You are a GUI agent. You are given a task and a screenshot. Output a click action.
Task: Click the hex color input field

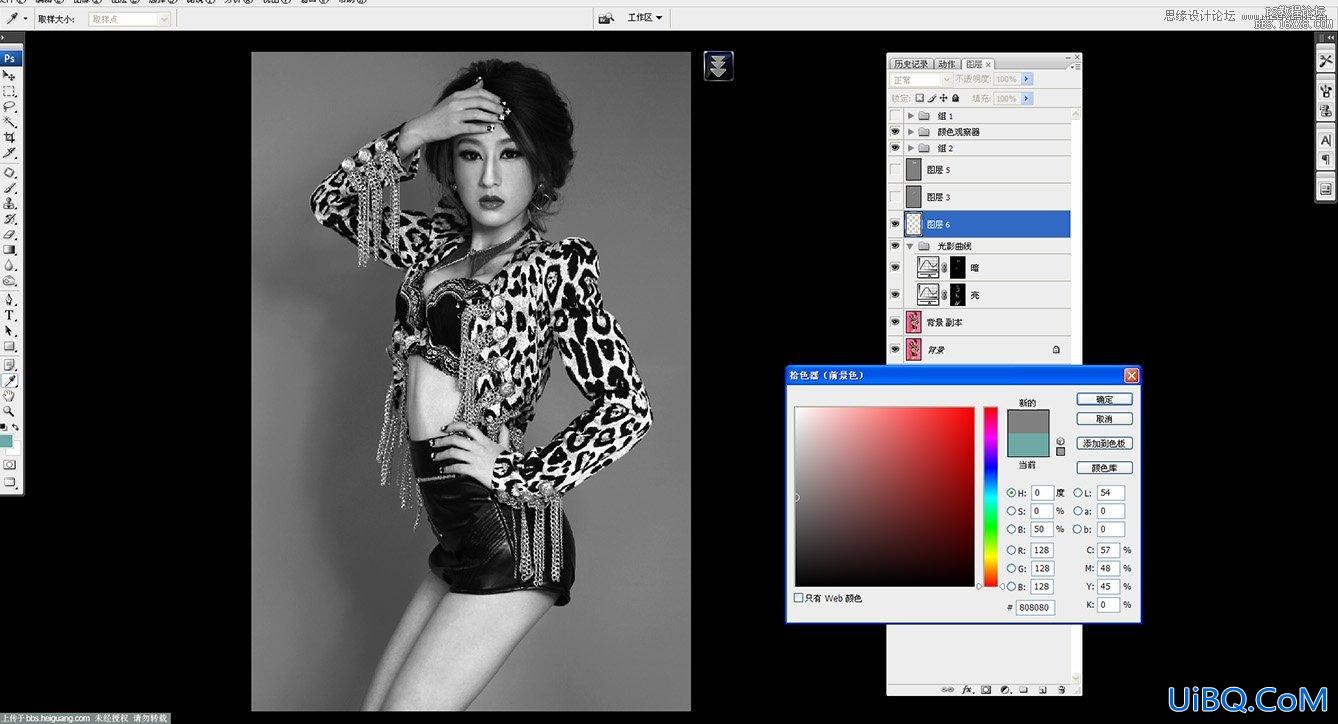tap(1035, 607)
